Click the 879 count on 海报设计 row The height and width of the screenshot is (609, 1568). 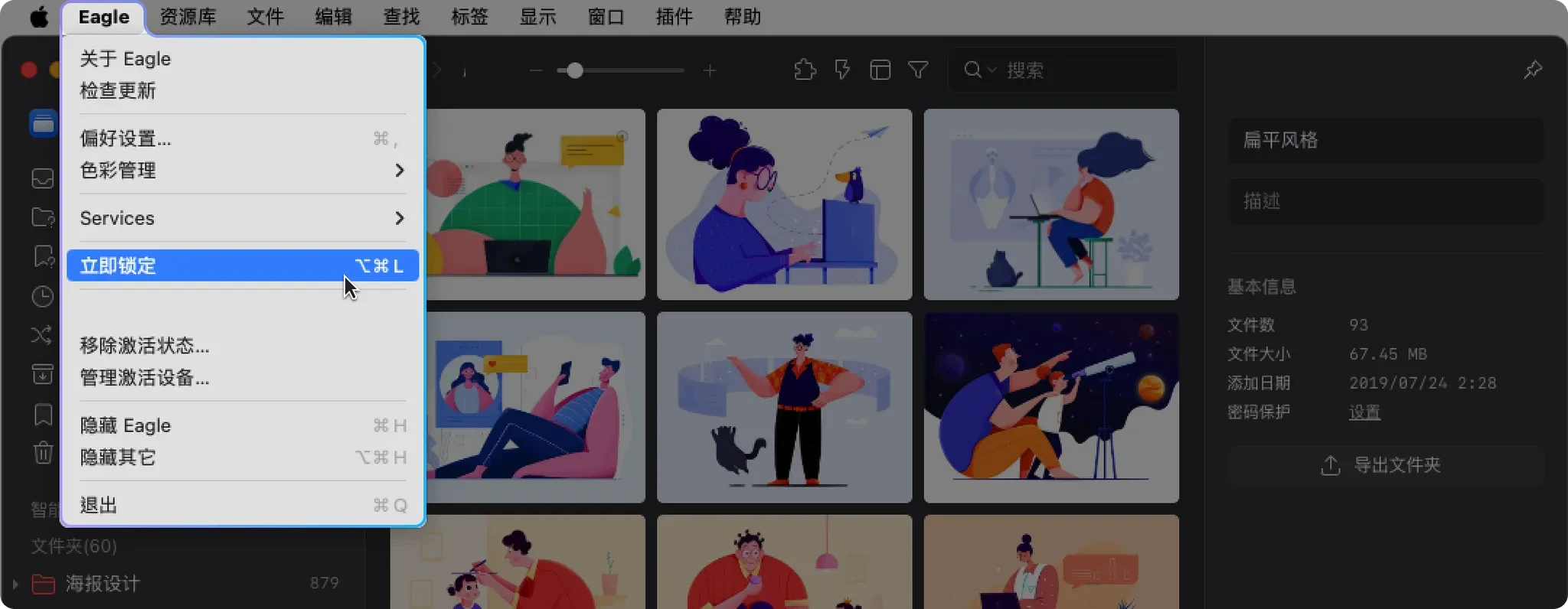(325, 584)
